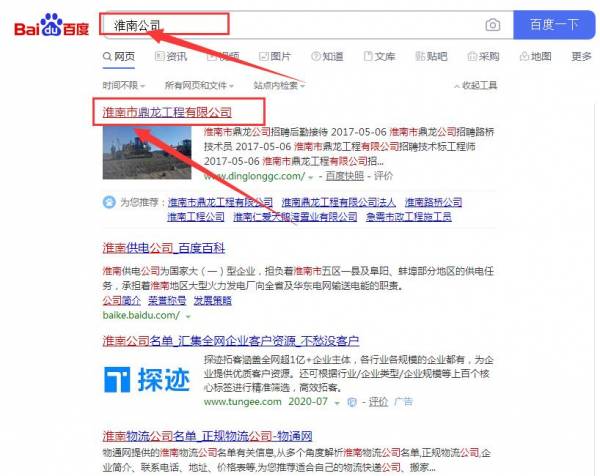The image size is (600, 476).
Task: Collapse search tools via 收起工具
Action: click(476, 85)
